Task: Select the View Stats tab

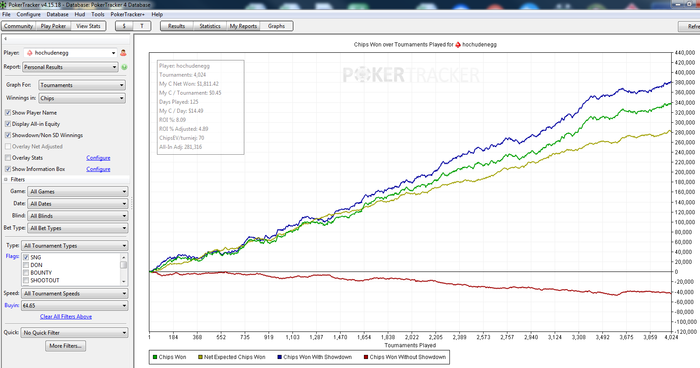Action: pyautogui.click(x=88, y=26)
